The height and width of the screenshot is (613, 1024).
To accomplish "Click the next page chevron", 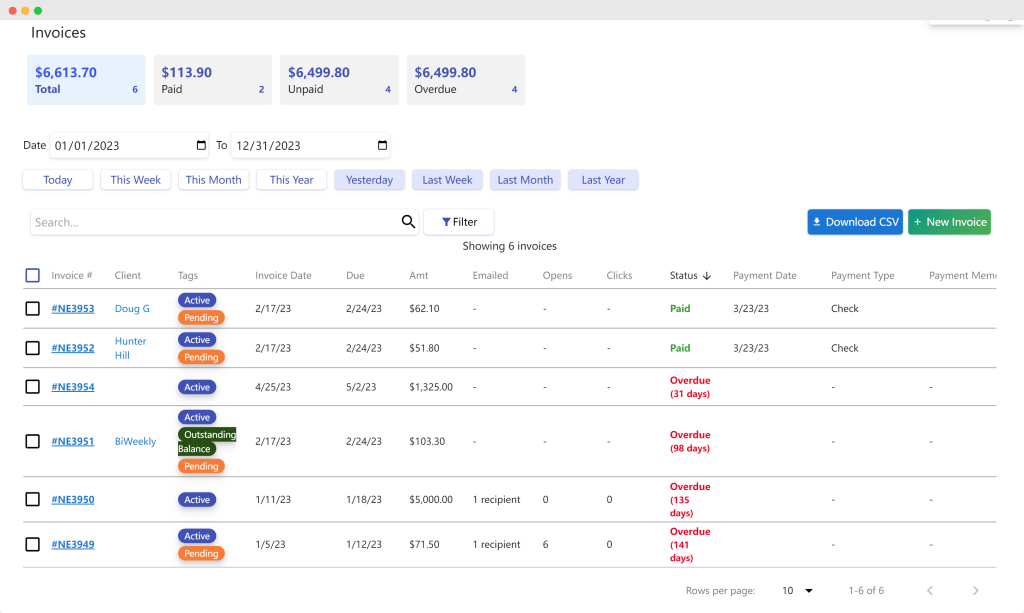I will (x=975, y=590).
